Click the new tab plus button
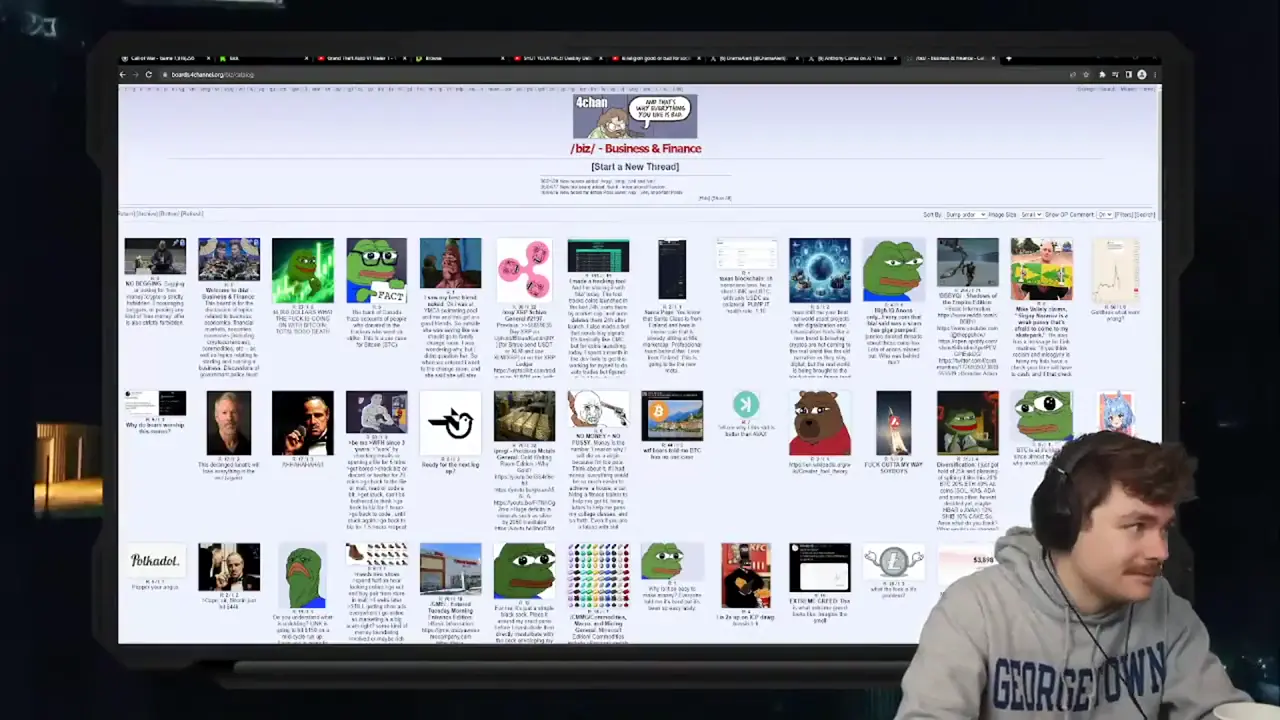Viewport: 1280px width, 720px height. click(1008, 58)
